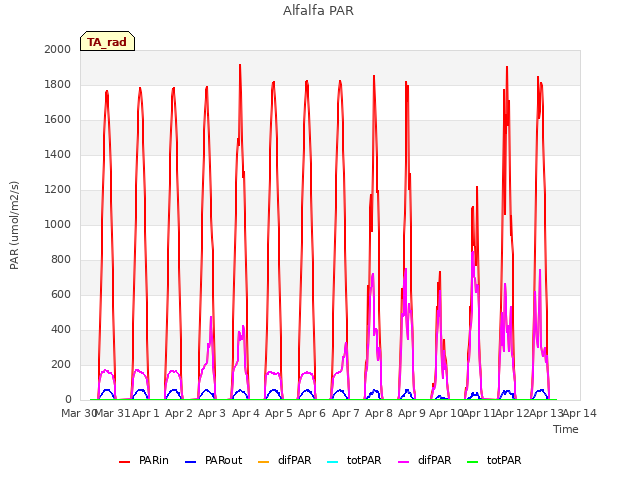Click the TA_rad annotation label
The image size is (640, 480).
pyautogui.click(x=107, y=41)
